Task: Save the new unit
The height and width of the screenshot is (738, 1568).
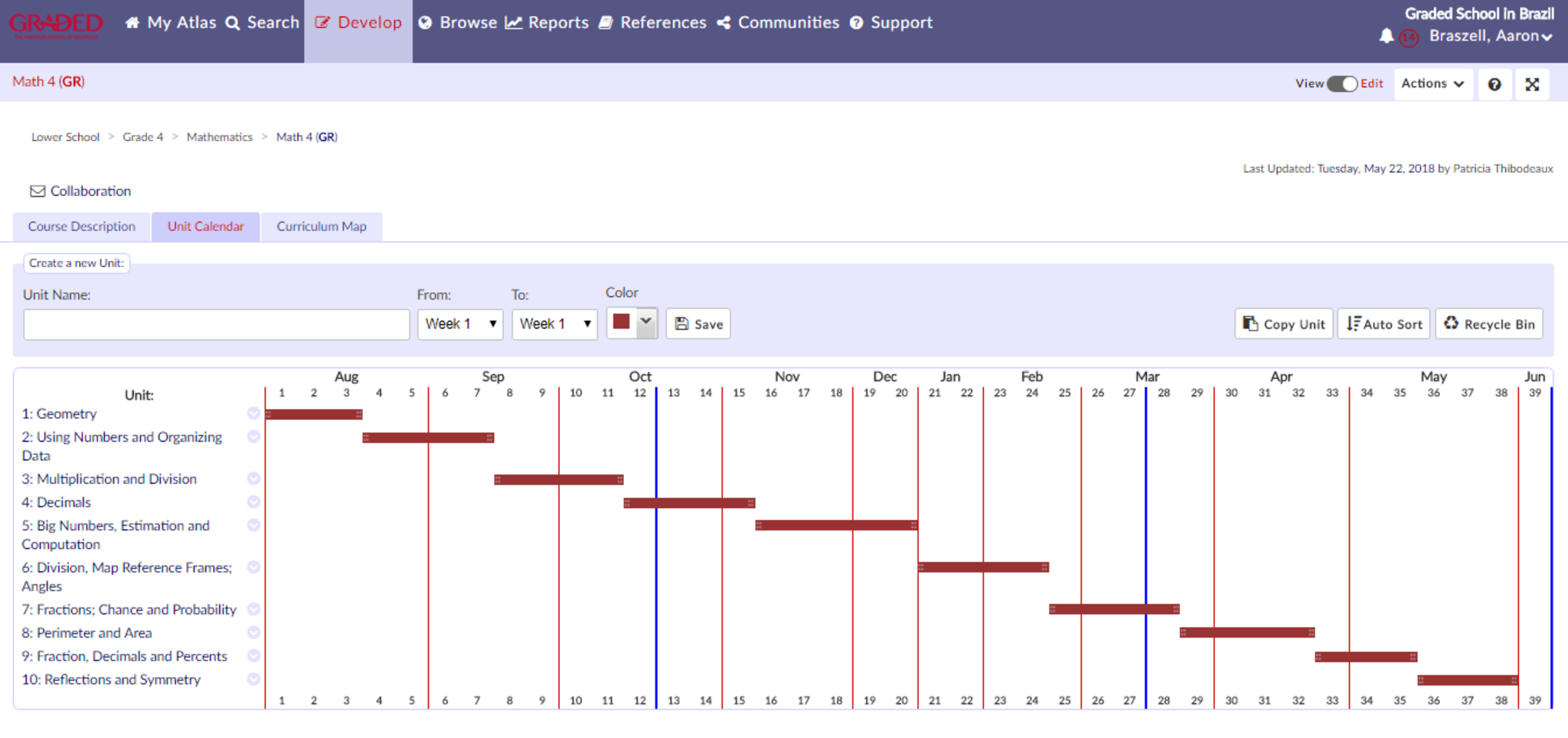Action: (x=698, y=324)
